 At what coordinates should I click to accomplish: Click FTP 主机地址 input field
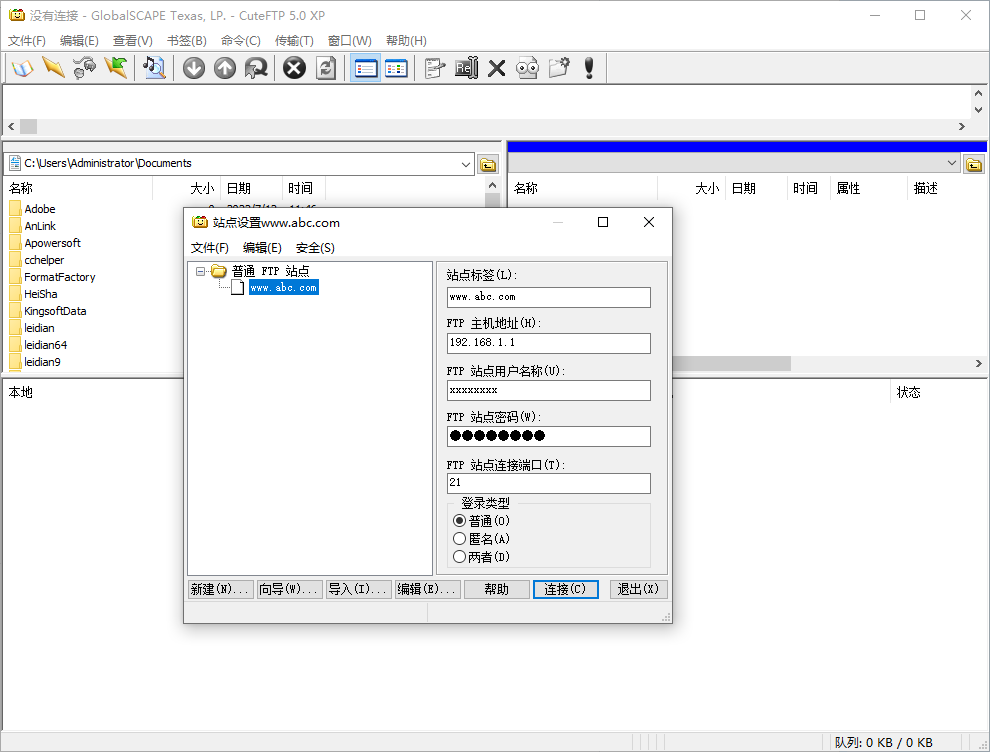point(549,343)
